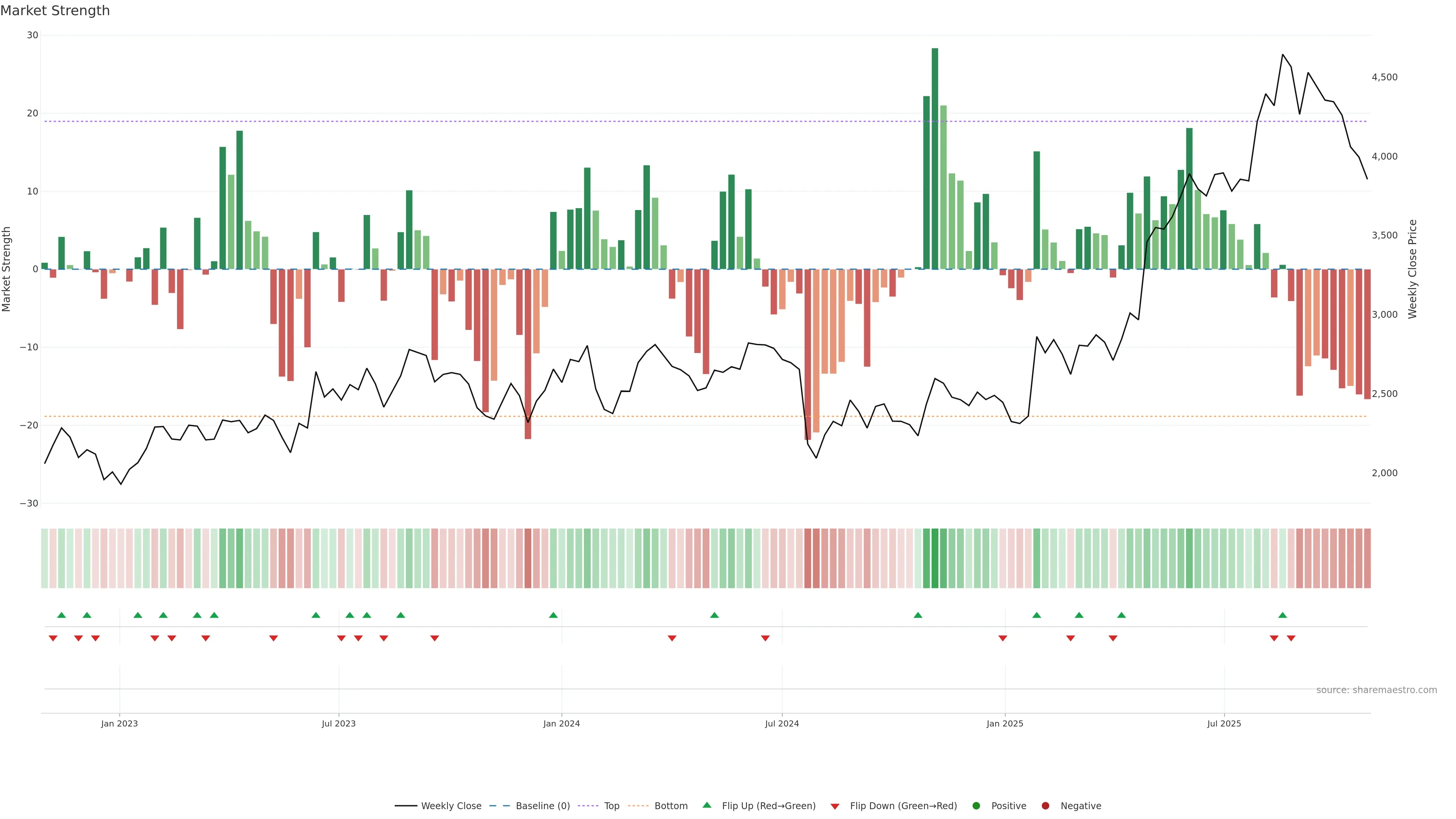Click the leftmost red flip-down triangle marker
This screenshot has width=1456, height=819.
[x=53, y=638]
